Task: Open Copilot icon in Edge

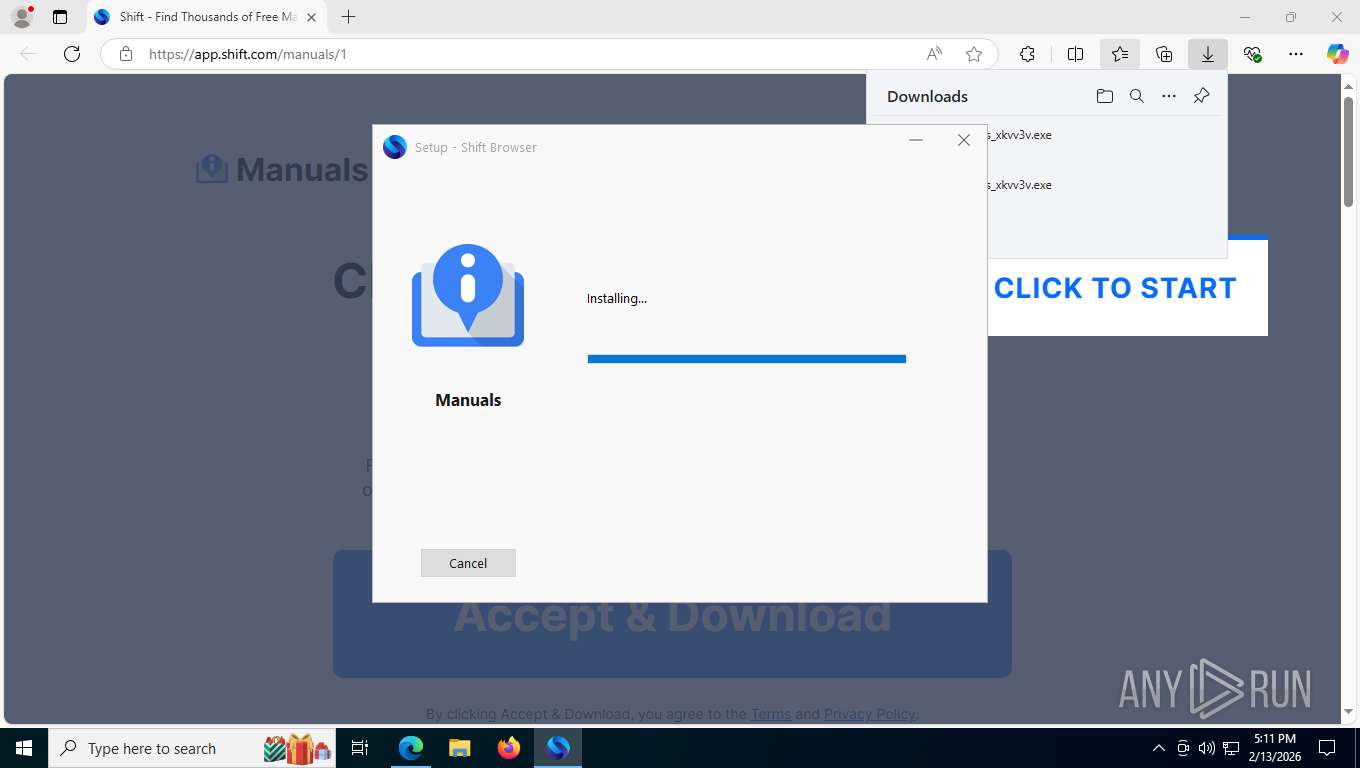Action: tap(1338, 54)
